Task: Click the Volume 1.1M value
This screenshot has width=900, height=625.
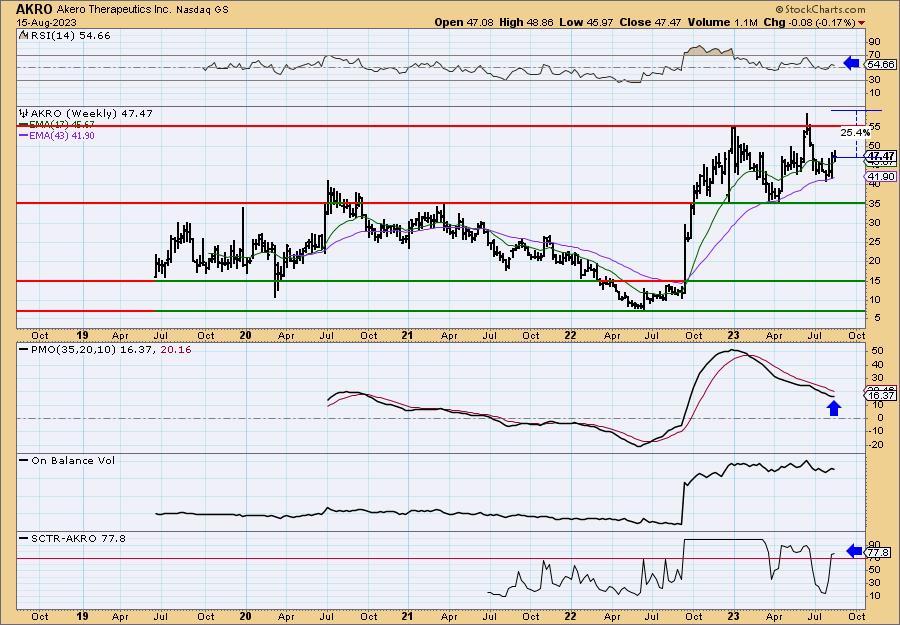Action: click(723, 22)
